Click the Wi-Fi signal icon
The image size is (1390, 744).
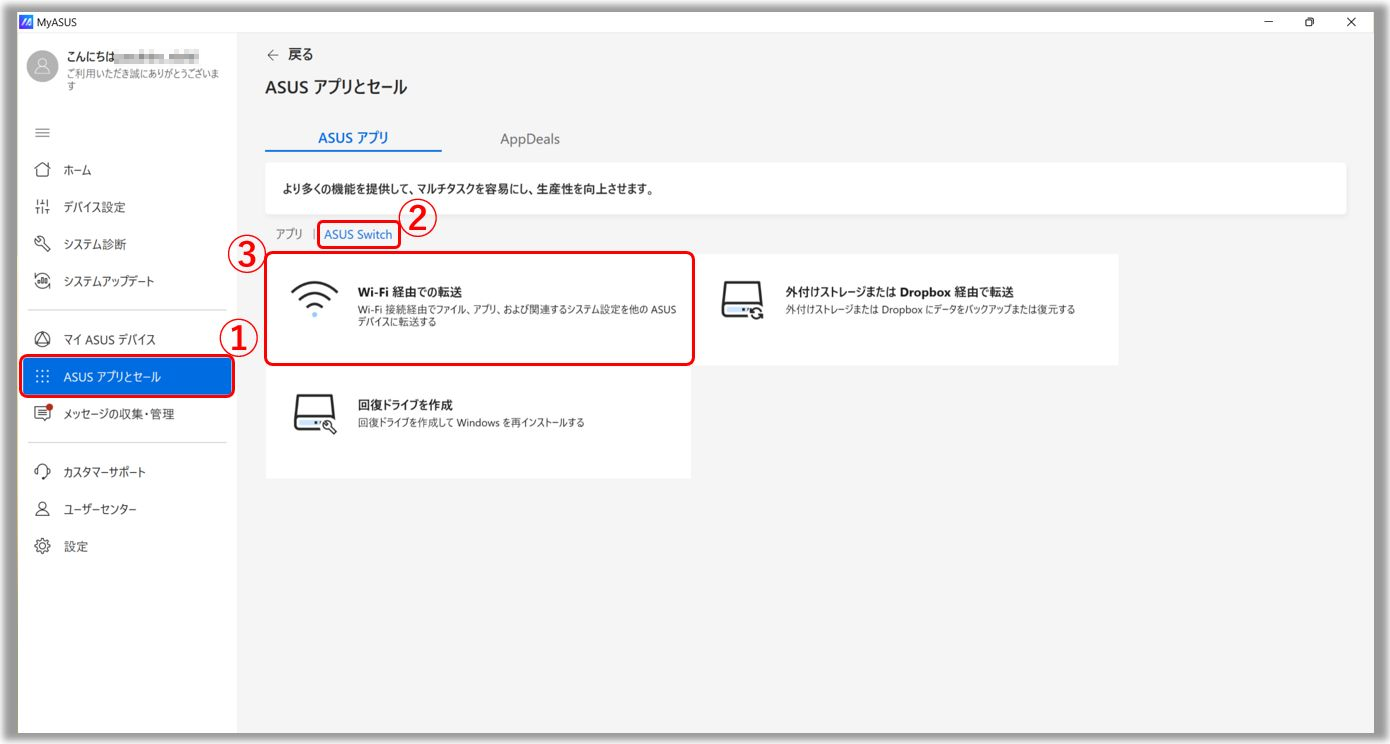coord(315,301)
